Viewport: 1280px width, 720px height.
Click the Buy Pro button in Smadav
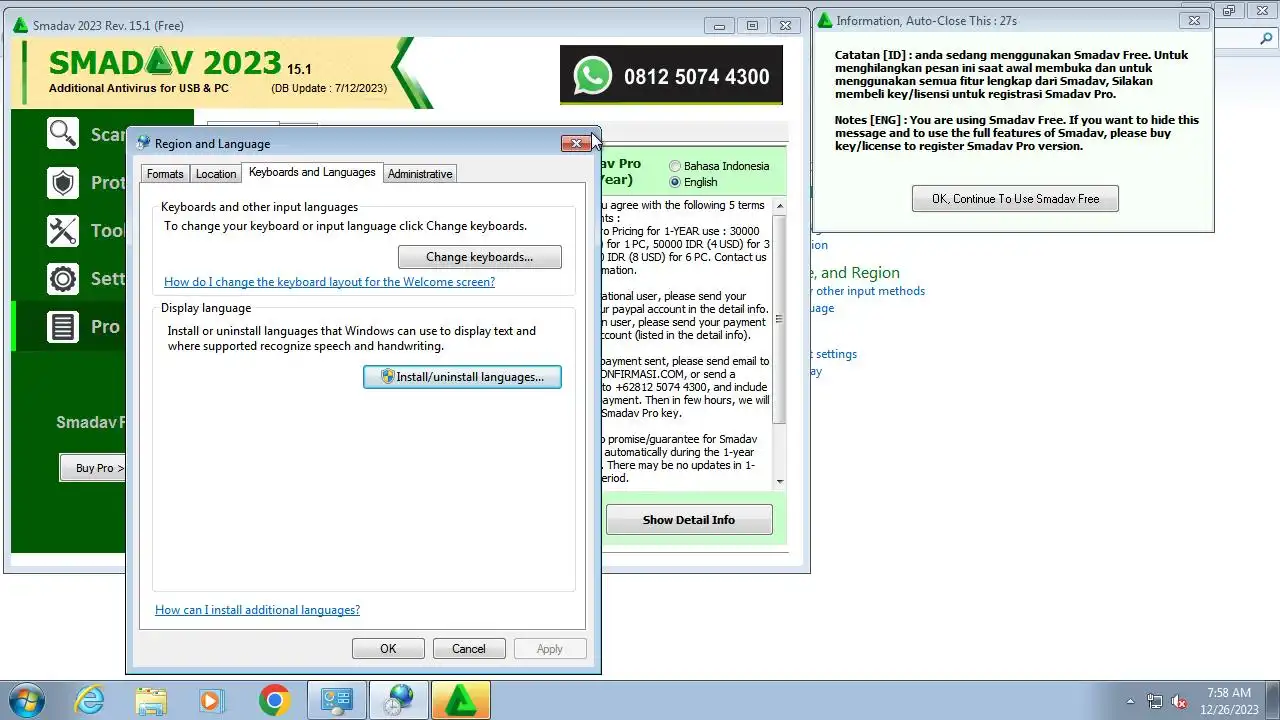(94, 468)
